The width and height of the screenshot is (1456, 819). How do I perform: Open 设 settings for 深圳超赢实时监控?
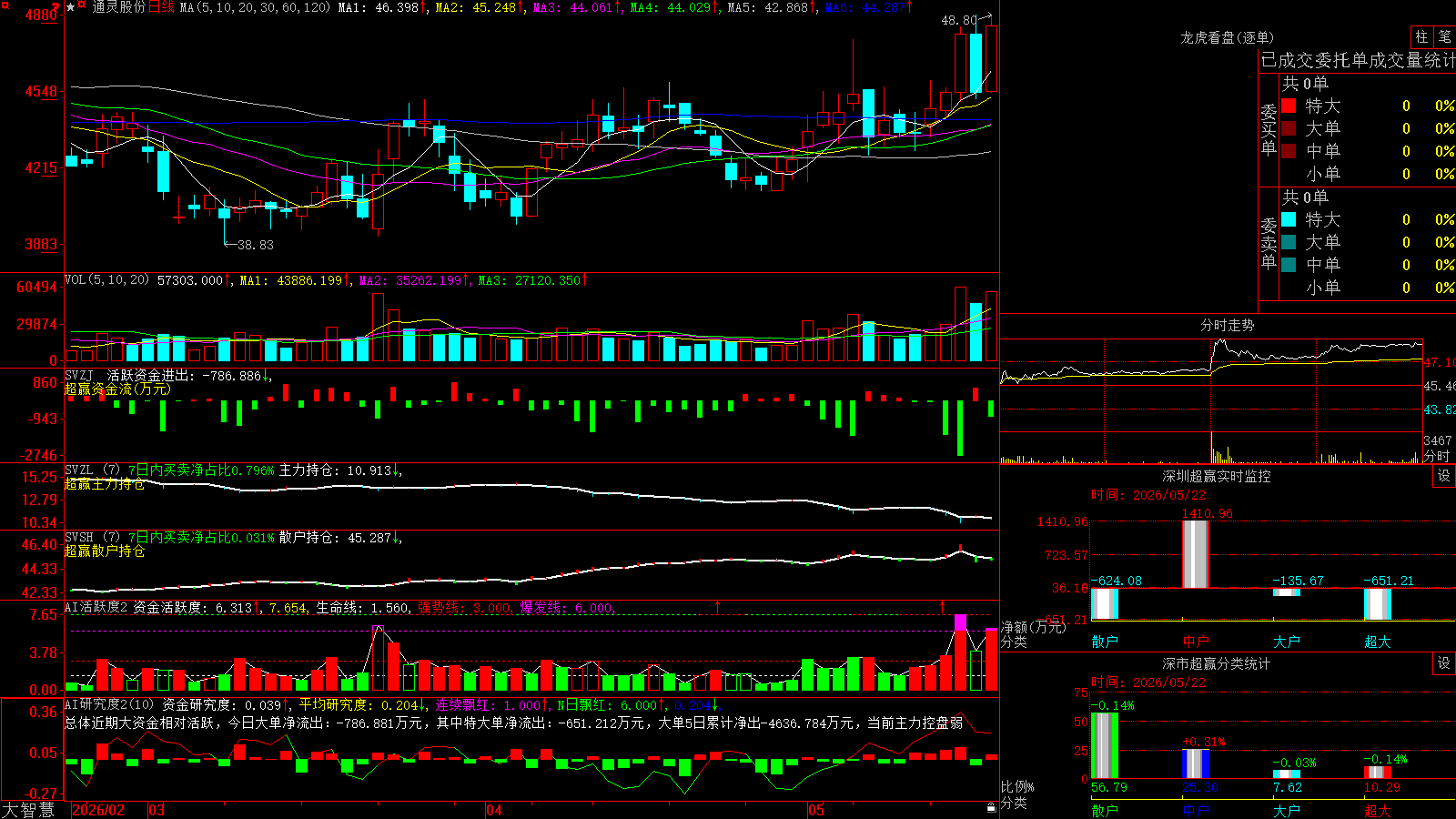(x=1444, y=476)
